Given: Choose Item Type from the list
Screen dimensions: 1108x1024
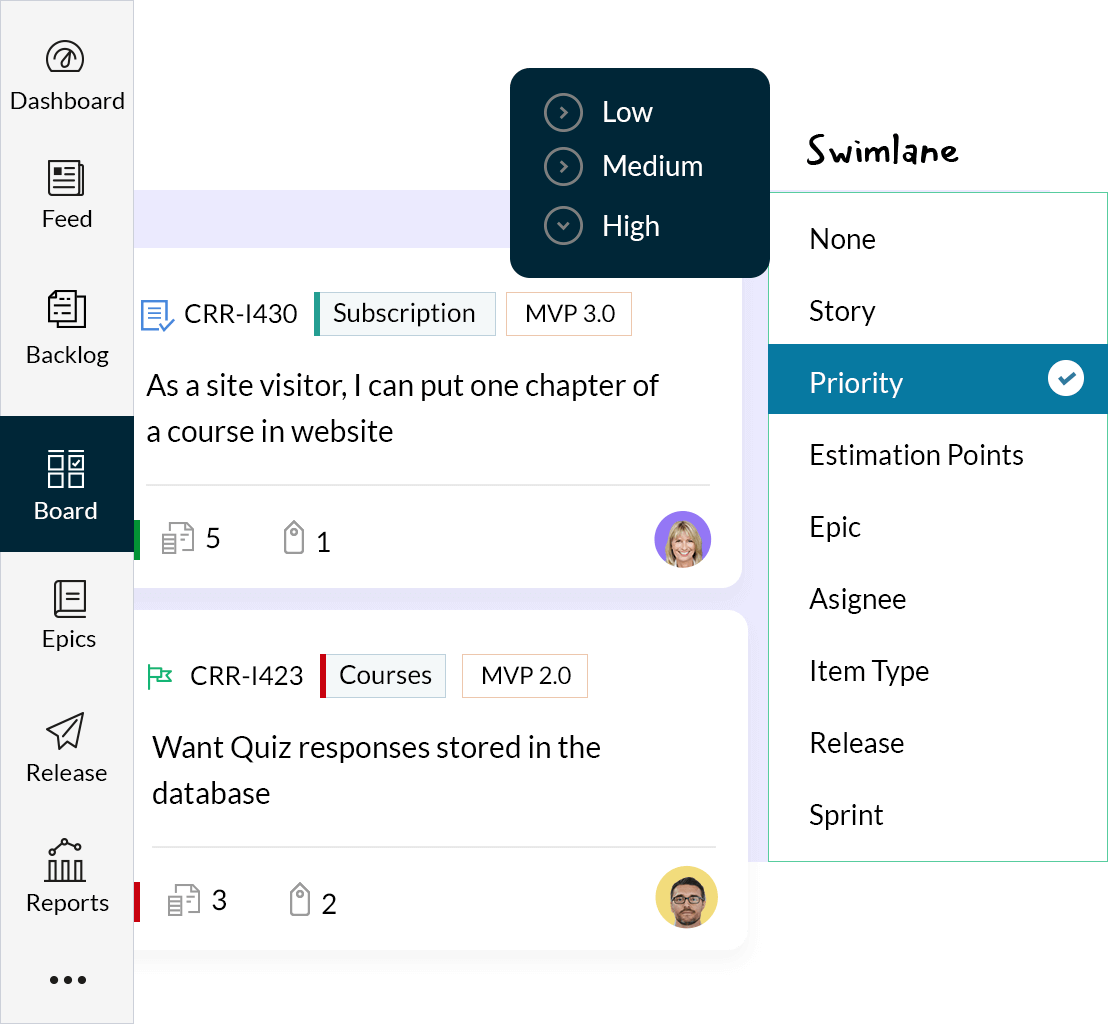Looking at the screenshot, I should click(x=868, y=671).
